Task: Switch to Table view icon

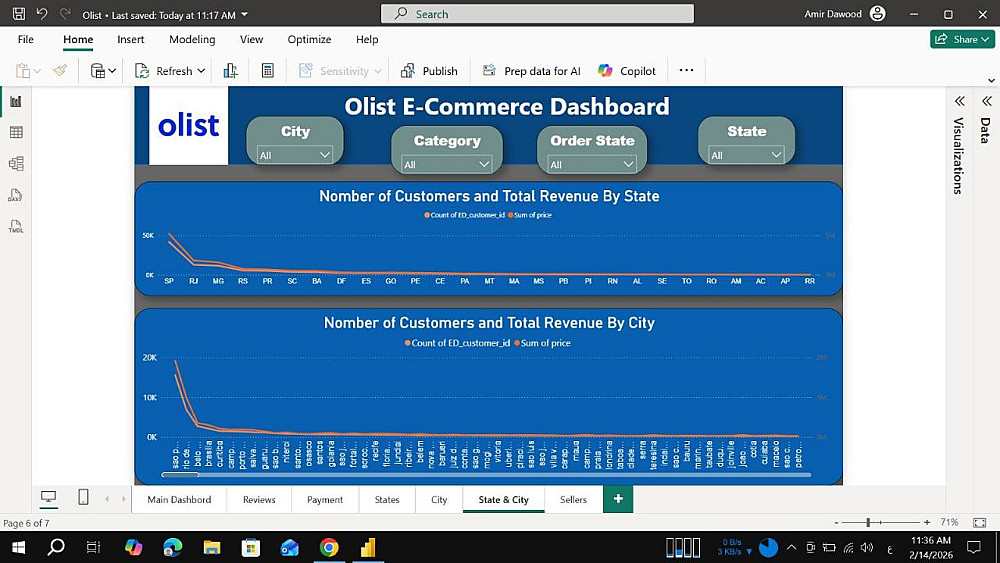Action: pyautogui.click(x=16, y=132)
